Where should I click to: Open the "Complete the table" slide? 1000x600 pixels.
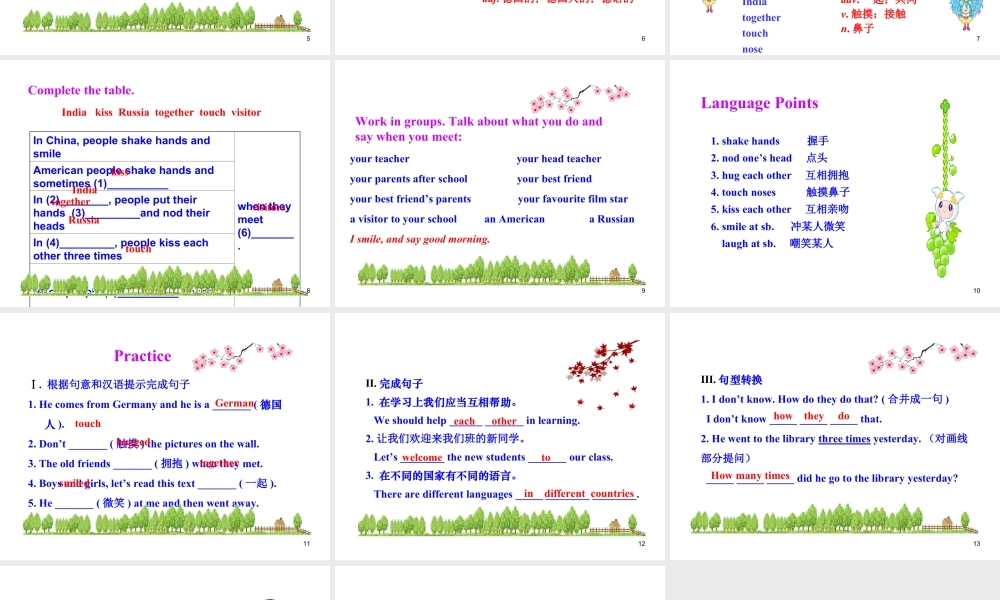point(165,182)
